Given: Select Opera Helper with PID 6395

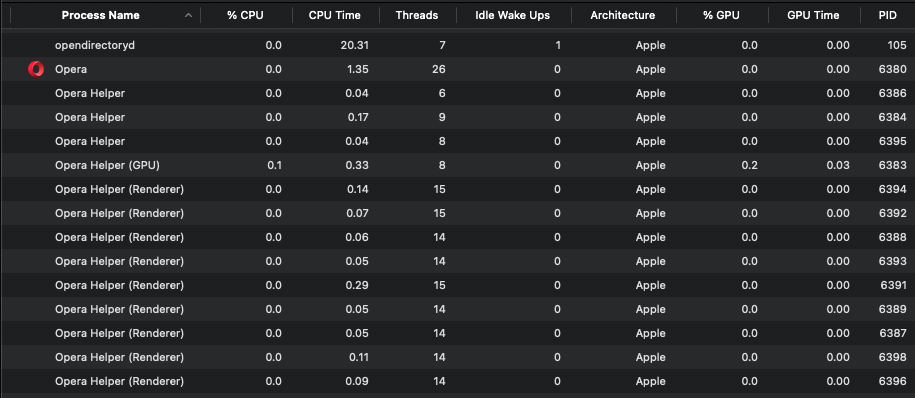Looking at the screenshot, I should click(458, 141).
